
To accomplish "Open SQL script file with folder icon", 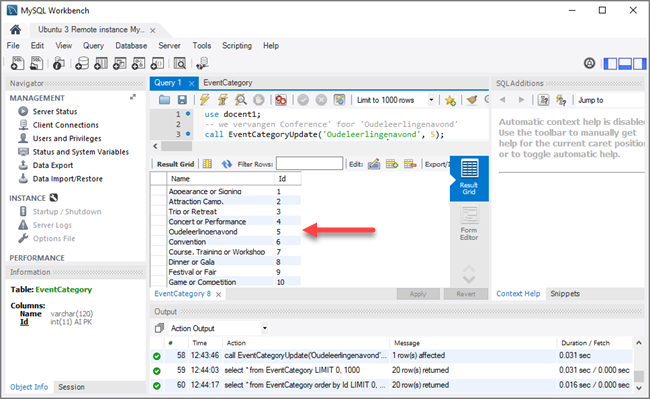I will (165, 100).
